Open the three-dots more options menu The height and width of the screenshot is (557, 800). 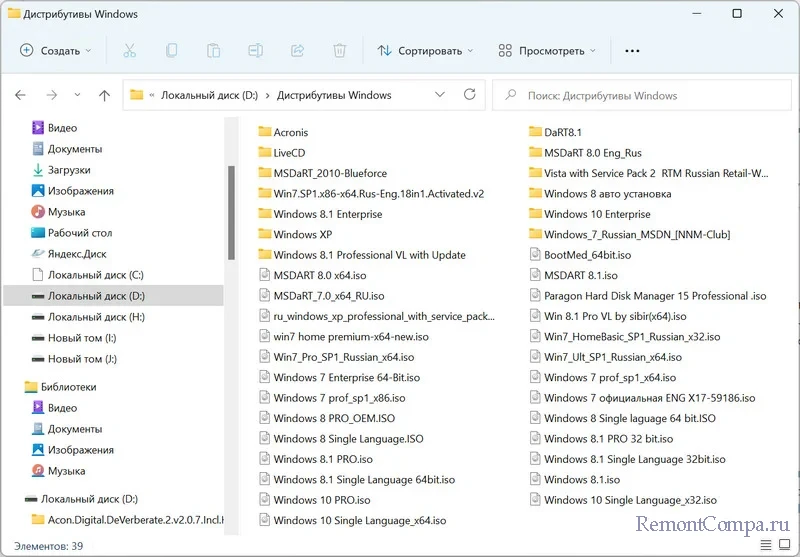coord(632,50)
